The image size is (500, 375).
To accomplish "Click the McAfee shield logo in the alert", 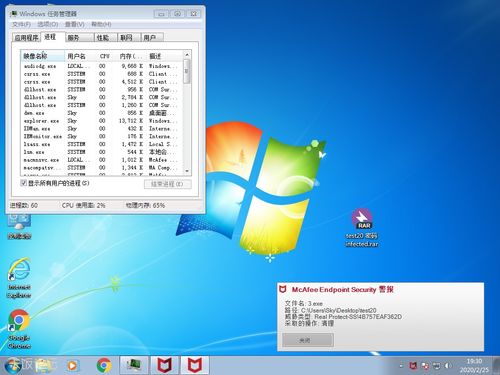I will click(x=283, y=289).
